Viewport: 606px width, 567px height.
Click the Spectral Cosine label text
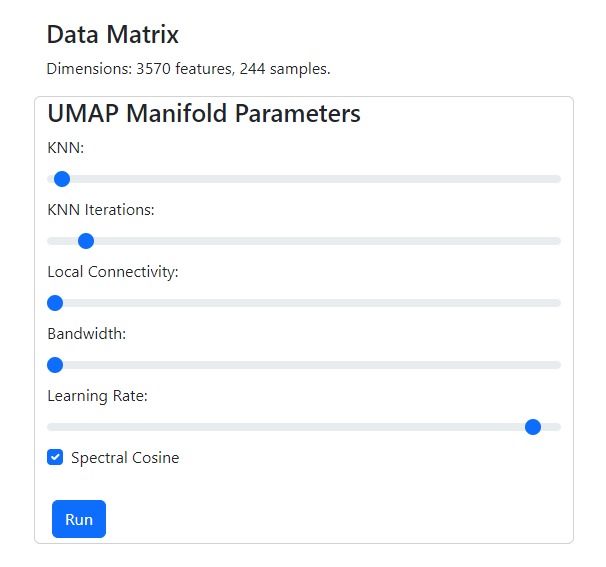(x=125, y=458)
